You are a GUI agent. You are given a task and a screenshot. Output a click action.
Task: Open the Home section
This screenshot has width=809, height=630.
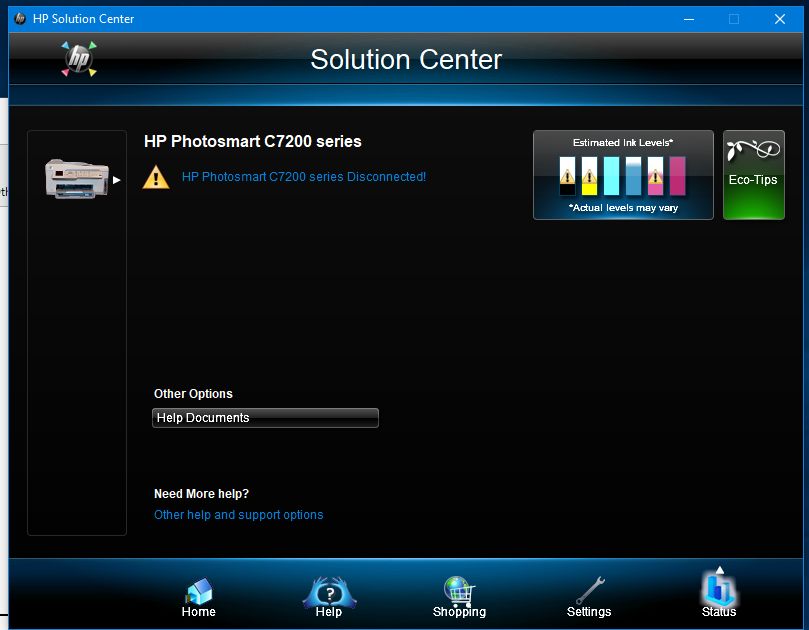(199, 597)
